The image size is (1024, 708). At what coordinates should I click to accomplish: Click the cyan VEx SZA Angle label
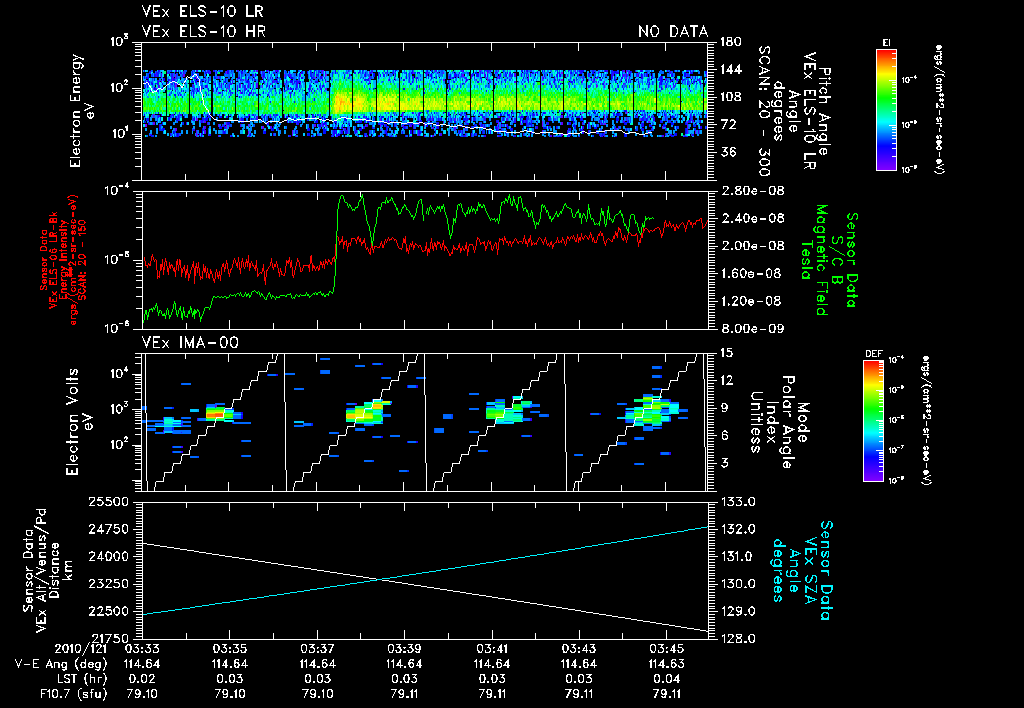(x=802, y=570)
